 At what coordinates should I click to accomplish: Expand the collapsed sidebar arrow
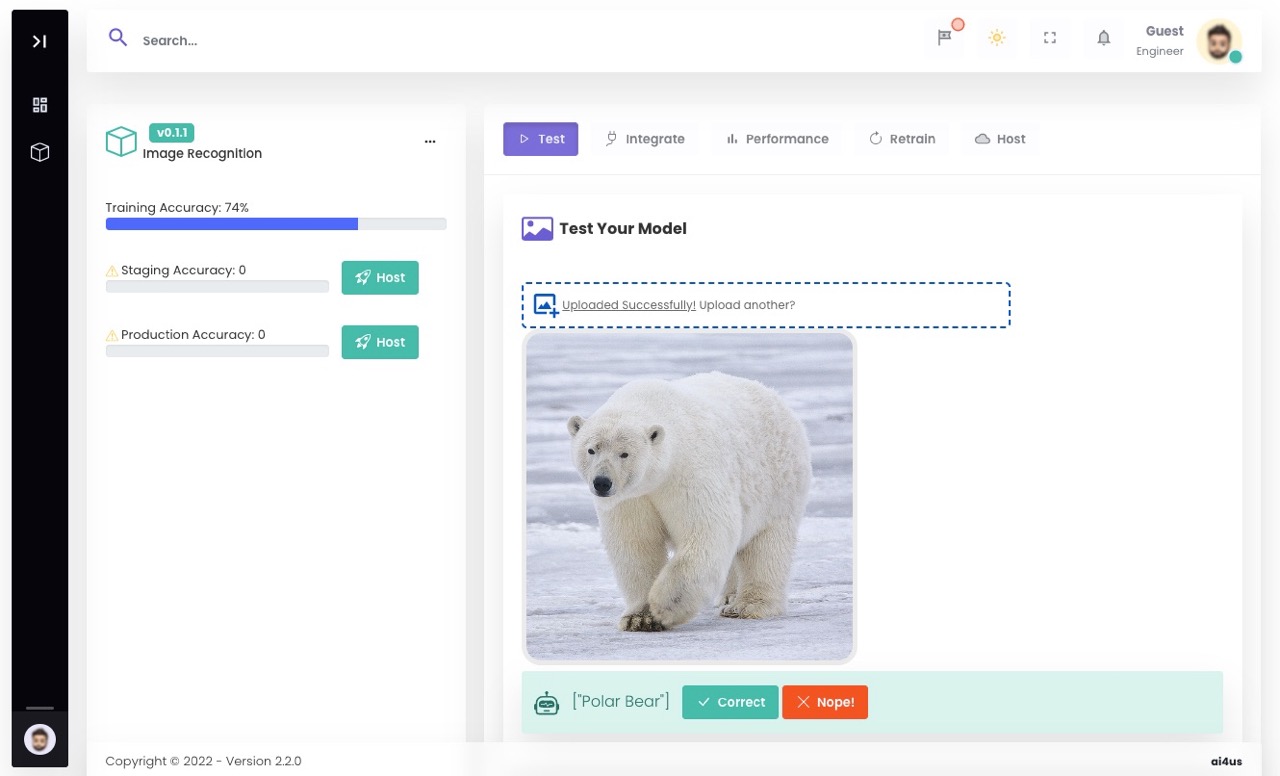click(x=39, y=41)
